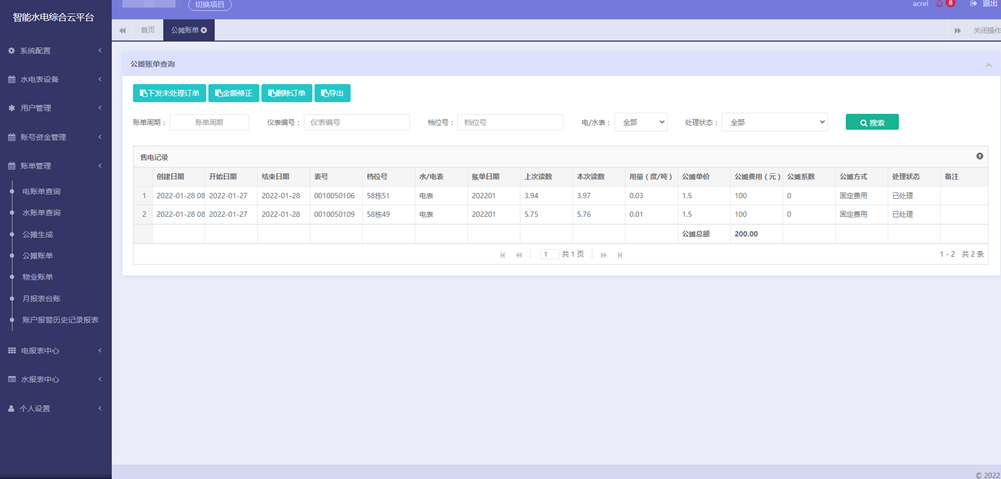
Task: Click the green 搜索 search button
Action: point(872,122)
